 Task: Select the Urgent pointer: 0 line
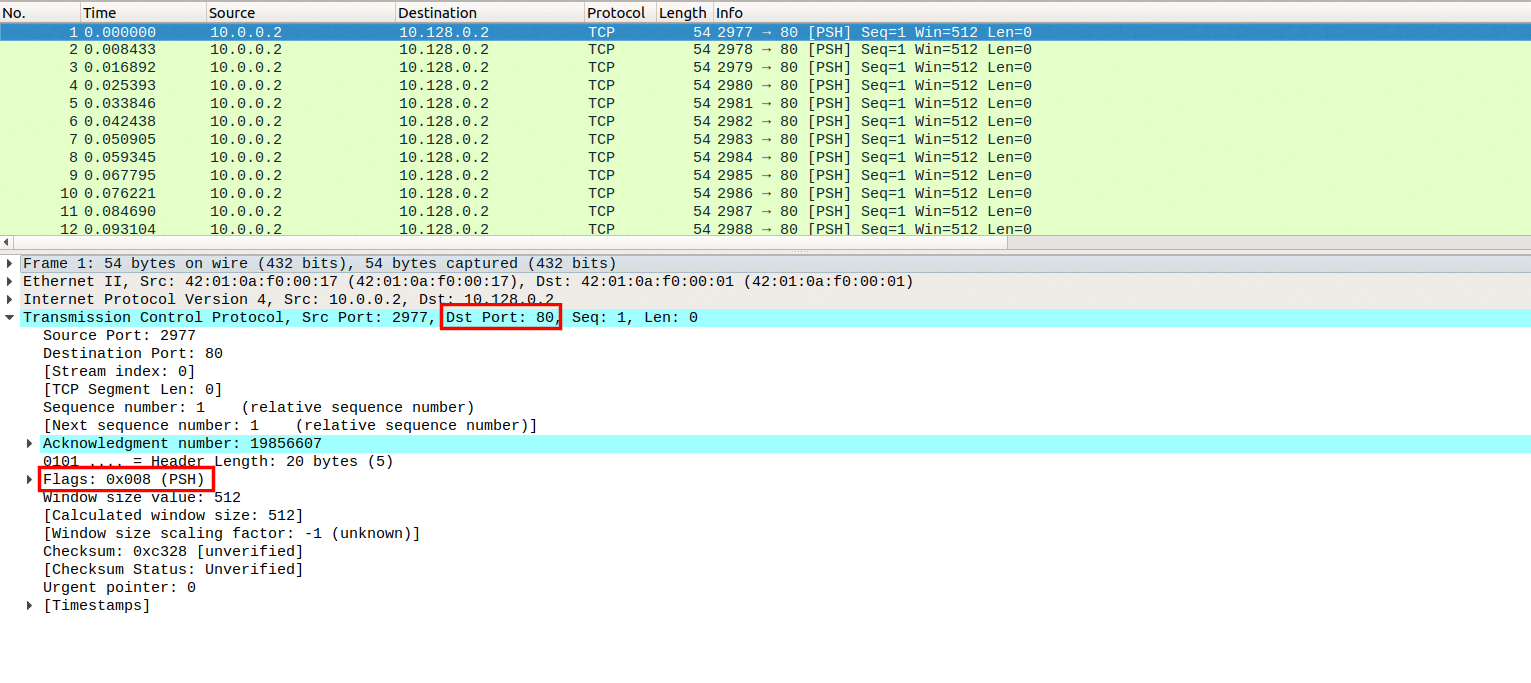119,588
